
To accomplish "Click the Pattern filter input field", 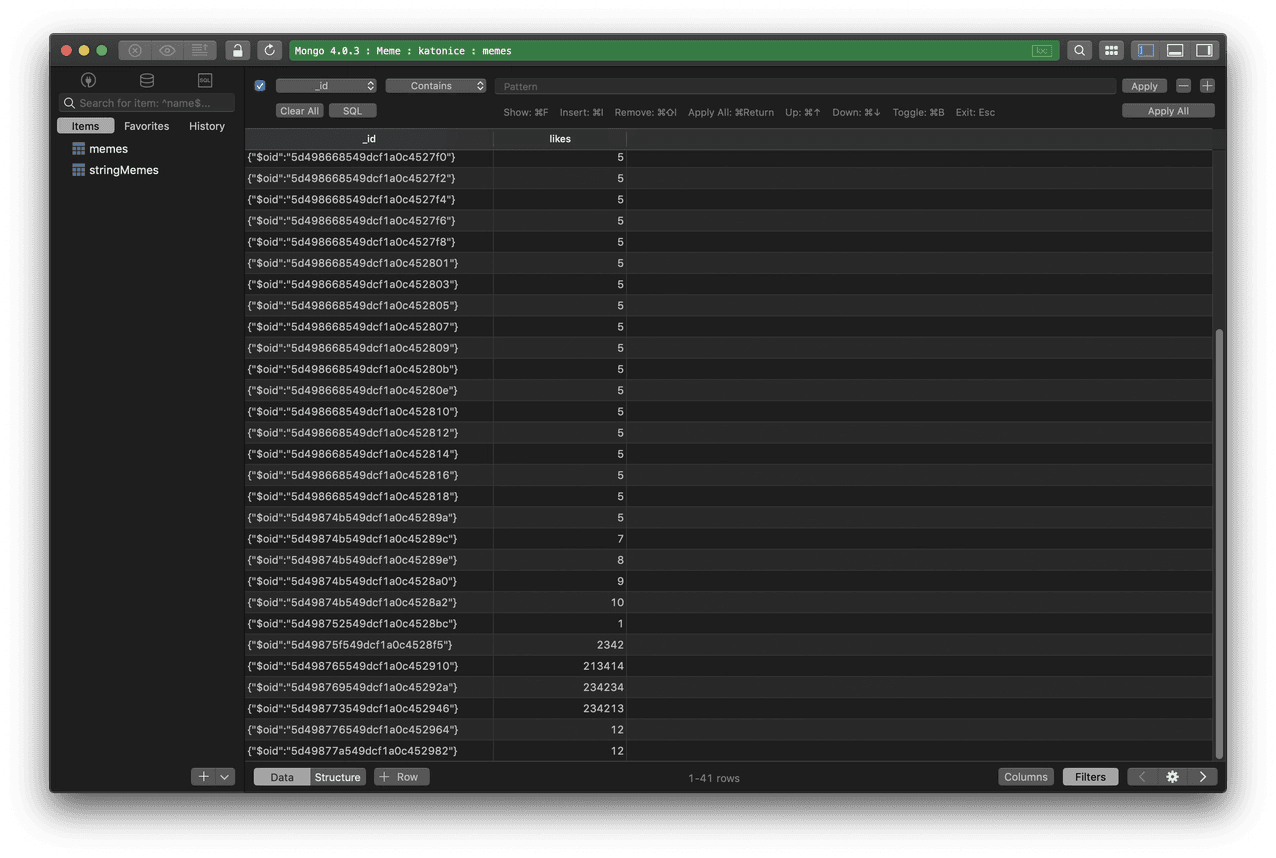I will click(x=804, y=87).
